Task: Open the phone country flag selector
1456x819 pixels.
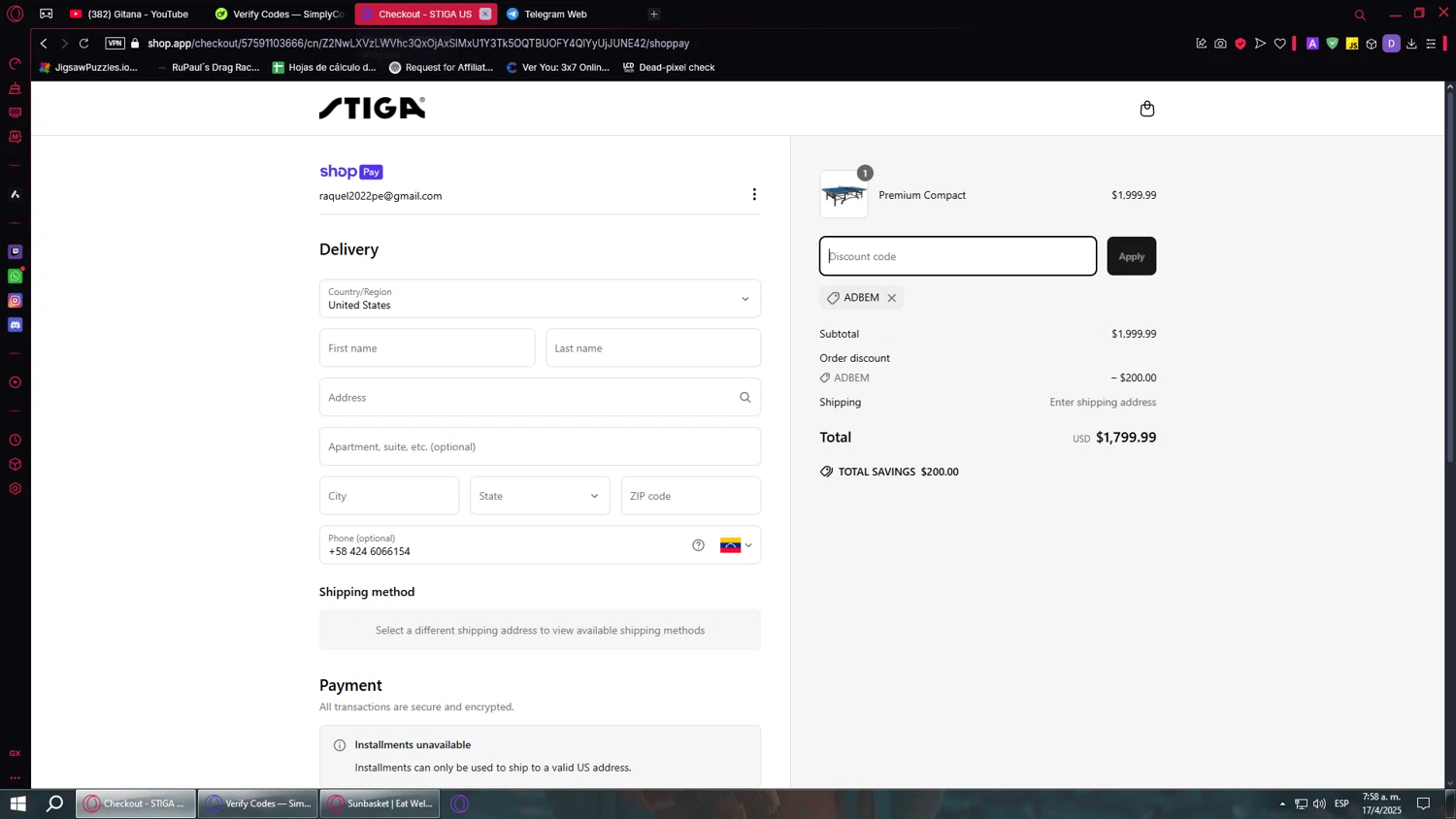Action: [736, 545]
